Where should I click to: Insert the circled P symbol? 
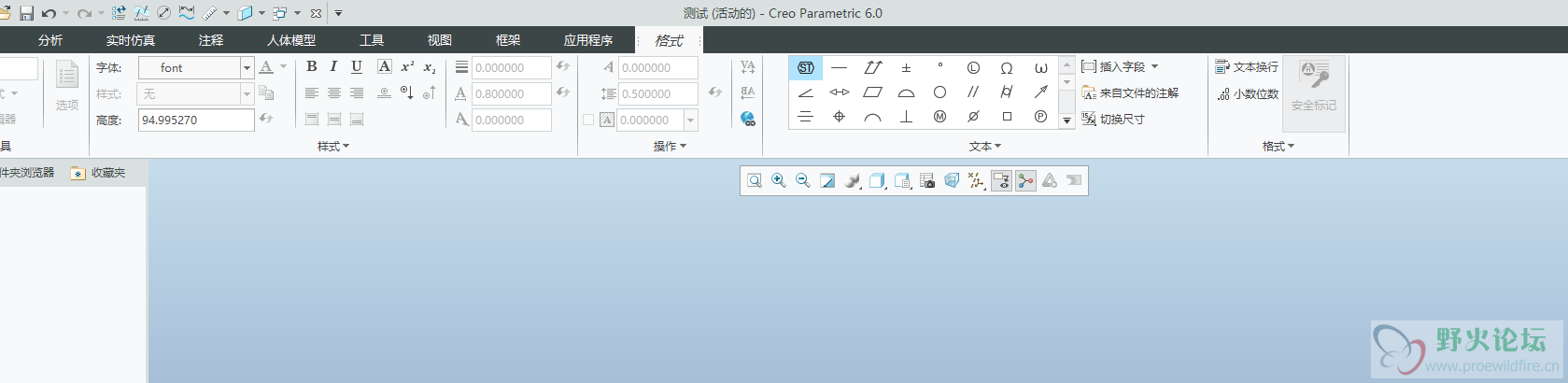1040,117
